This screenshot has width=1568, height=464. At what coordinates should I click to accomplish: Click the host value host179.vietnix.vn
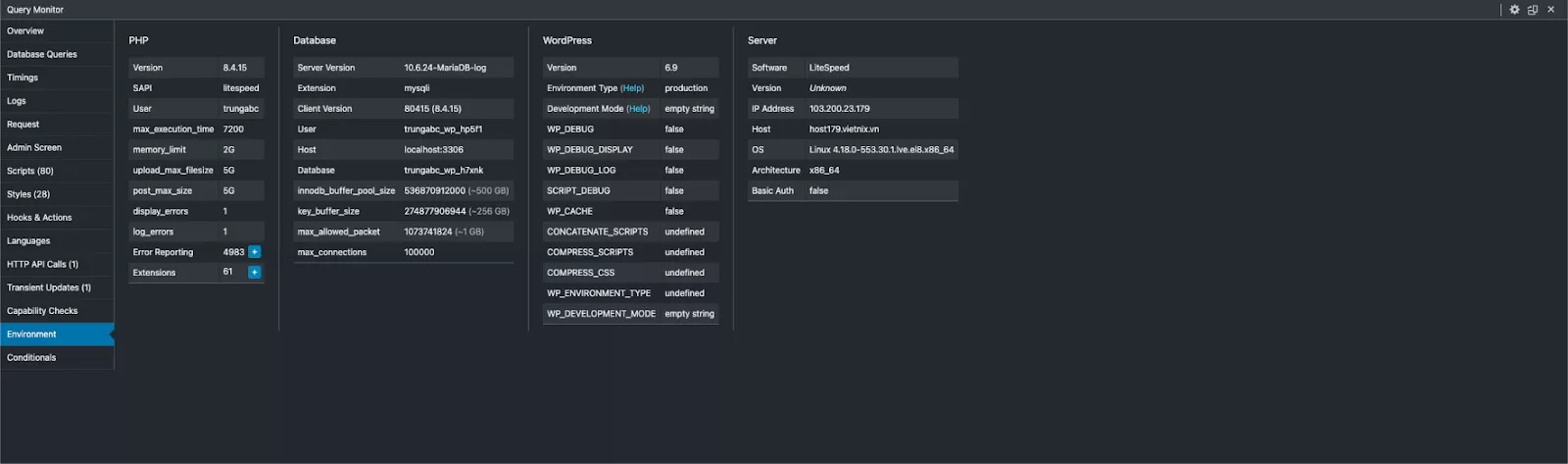844,129
